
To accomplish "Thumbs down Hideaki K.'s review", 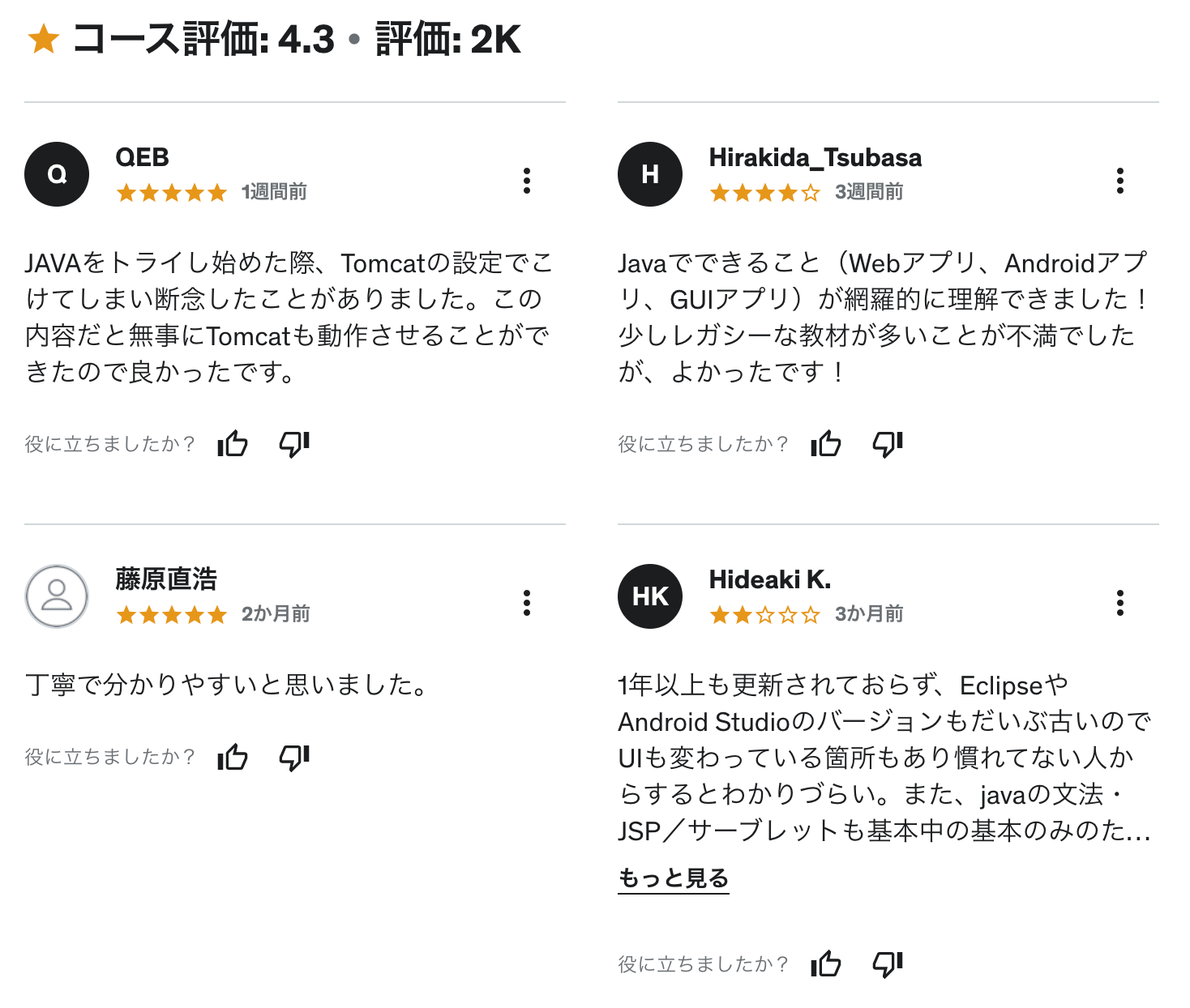I will click(888, 964).
